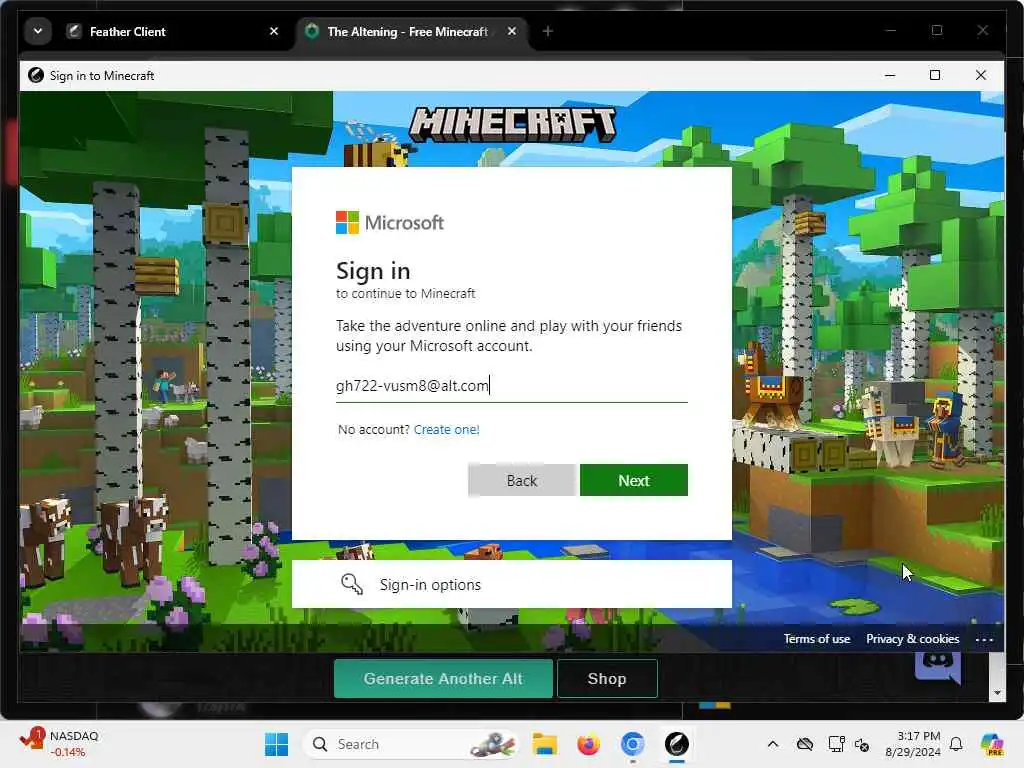Click the cloud sync tray icon
Screen dimensions: 1024x768
pyautogui.click(x=805, y=744)
